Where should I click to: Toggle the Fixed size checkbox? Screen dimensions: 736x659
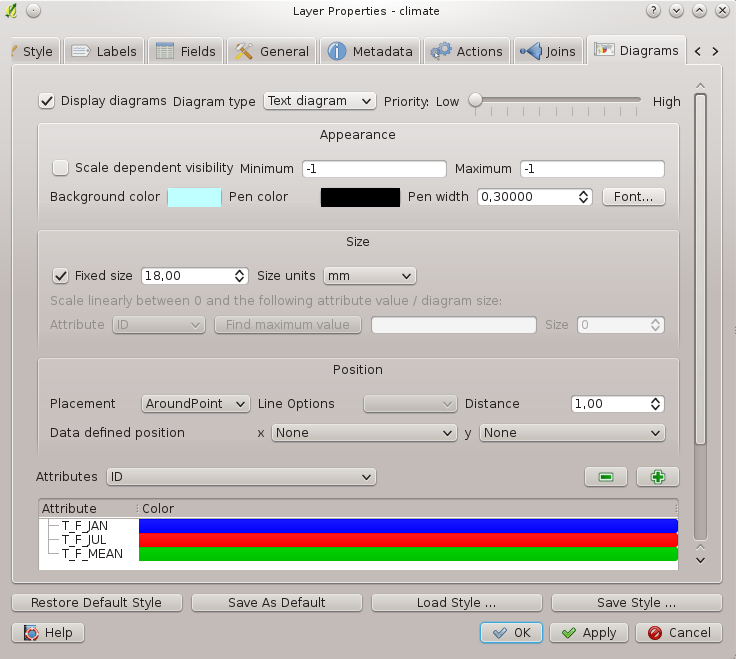(60, 276)
